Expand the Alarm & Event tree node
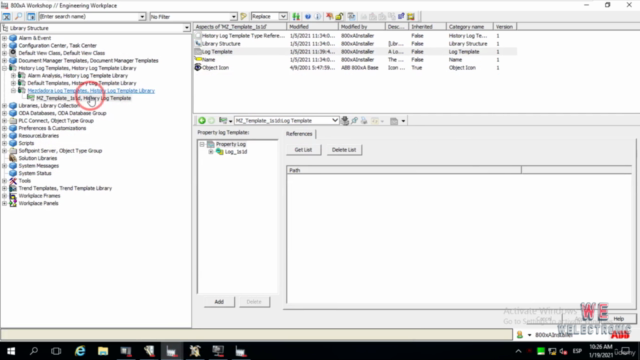Screen dimensions: 640x360 click(x=4, y=38)
